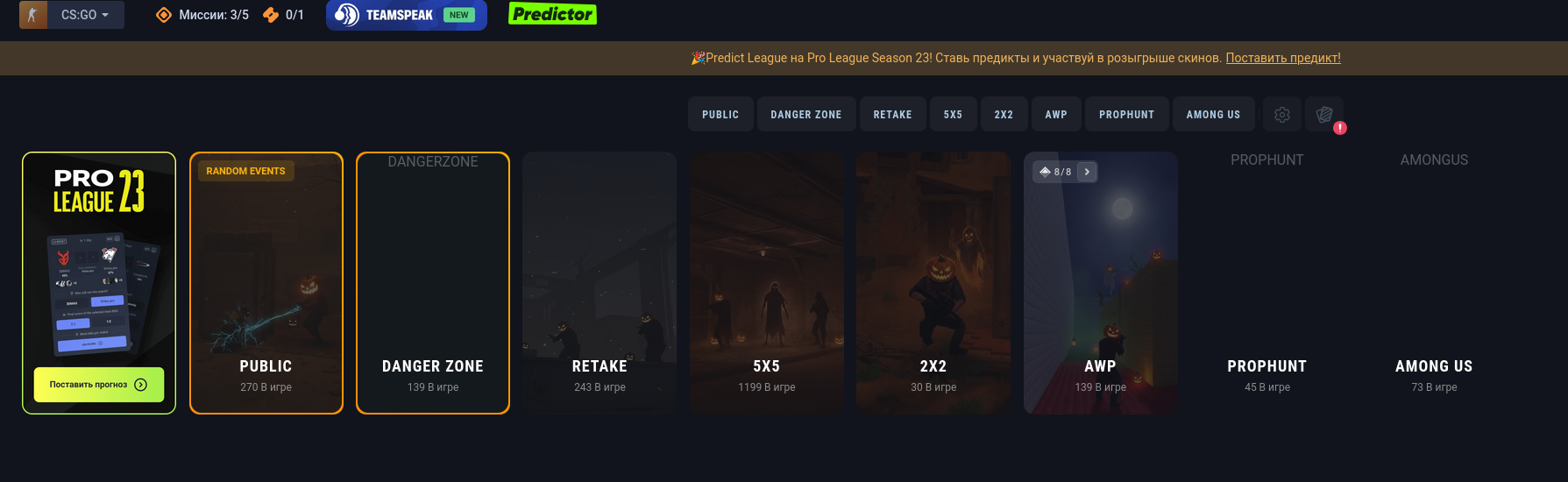The width and height of the screenshot is (1568, 482).
Task: Select the DANGER ZONE filter tab
Action: (805, 115)
